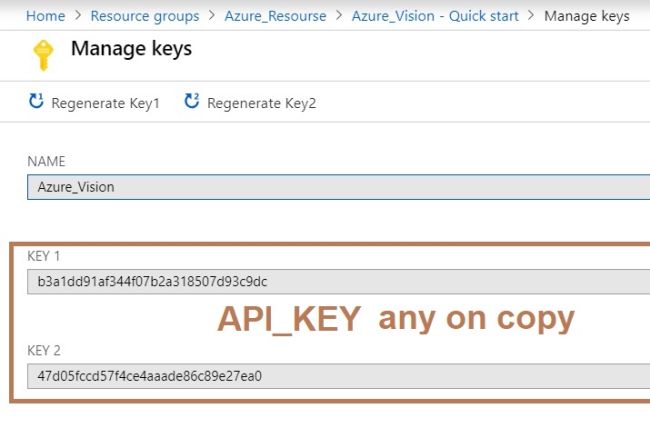The height and width of the screenshot is (438, 650).
Task: Go to Home breadcrumb link
Action: (x=46, y=16)
